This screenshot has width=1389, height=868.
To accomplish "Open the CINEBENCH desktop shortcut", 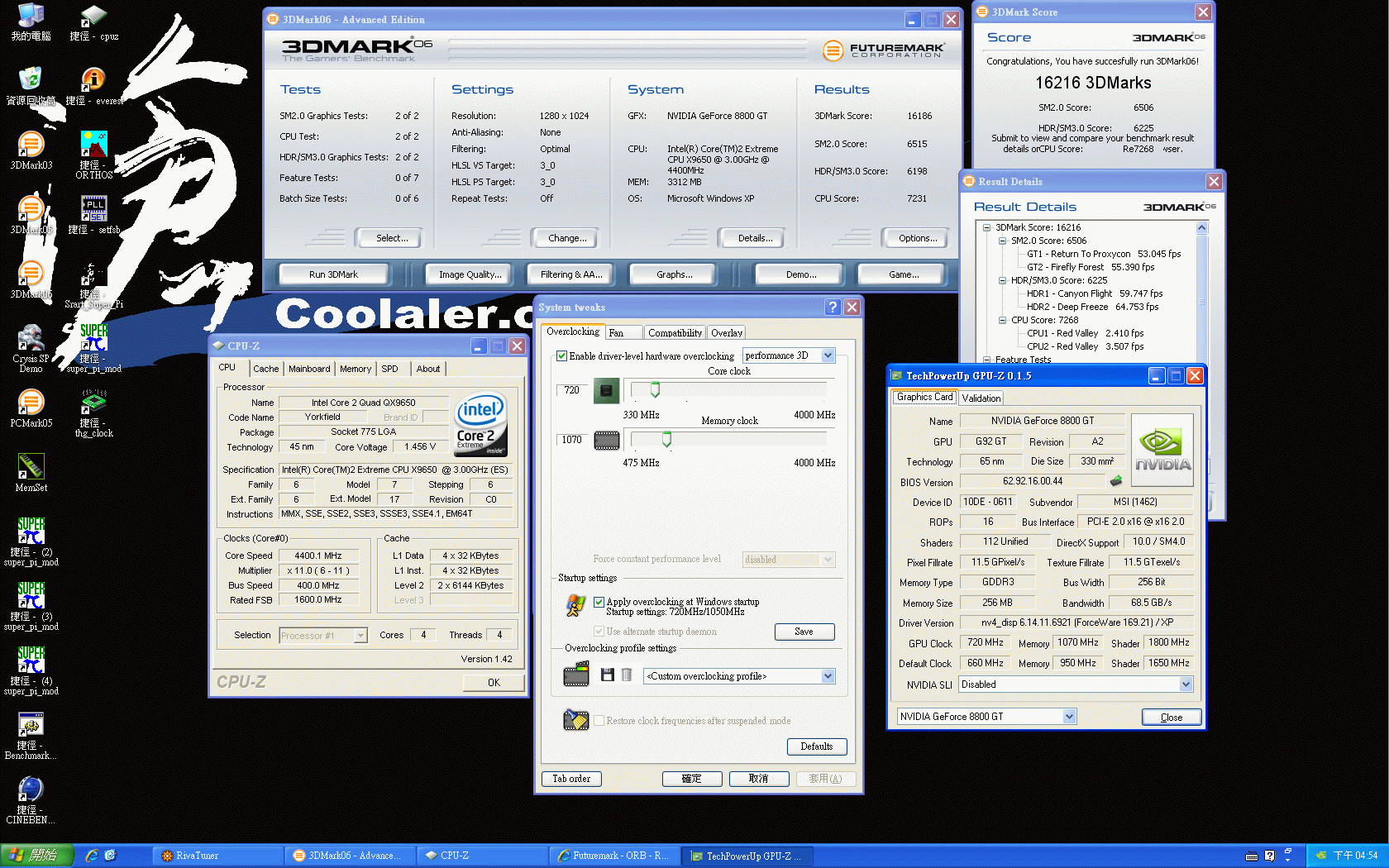I will coord(31,799).
